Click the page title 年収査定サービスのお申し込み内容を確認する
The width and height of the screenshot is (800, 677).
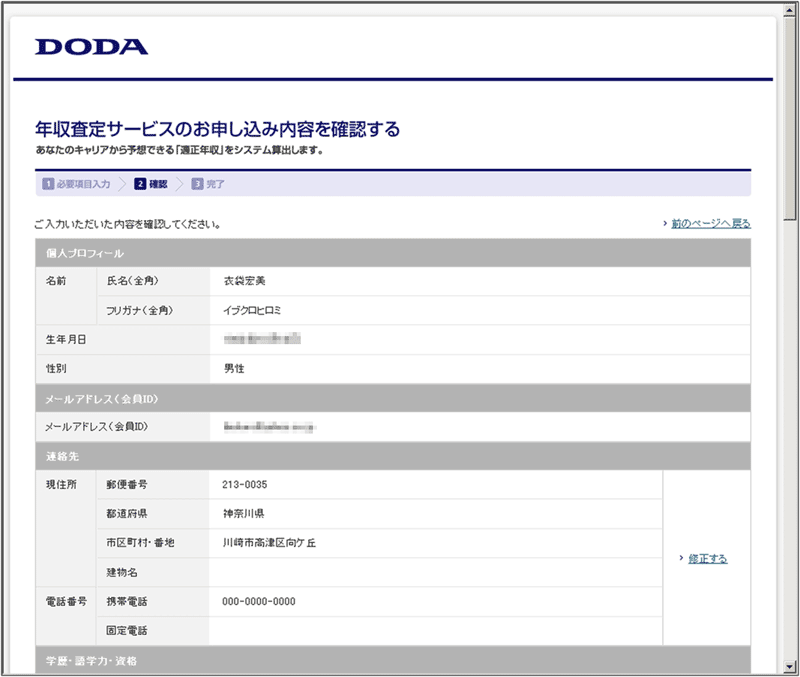pos(217,129)
